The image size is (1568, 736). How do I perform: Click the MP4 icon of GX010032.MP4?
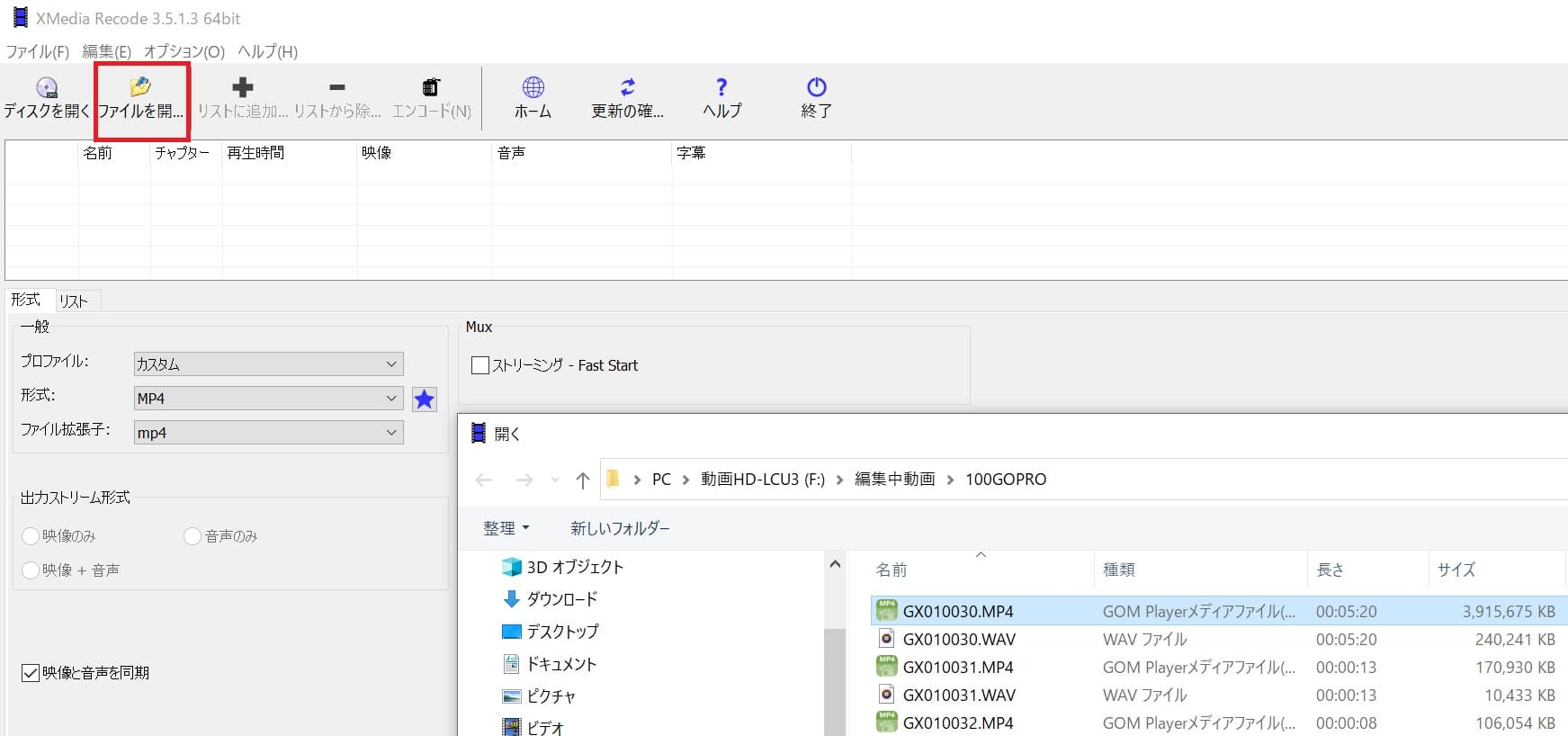tap(887, 723)
